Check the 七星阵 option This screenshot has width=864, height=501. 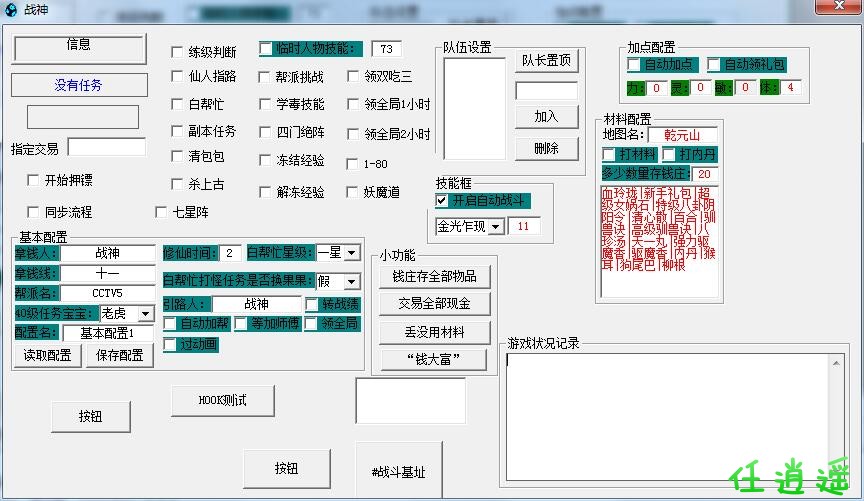[162, 212]
